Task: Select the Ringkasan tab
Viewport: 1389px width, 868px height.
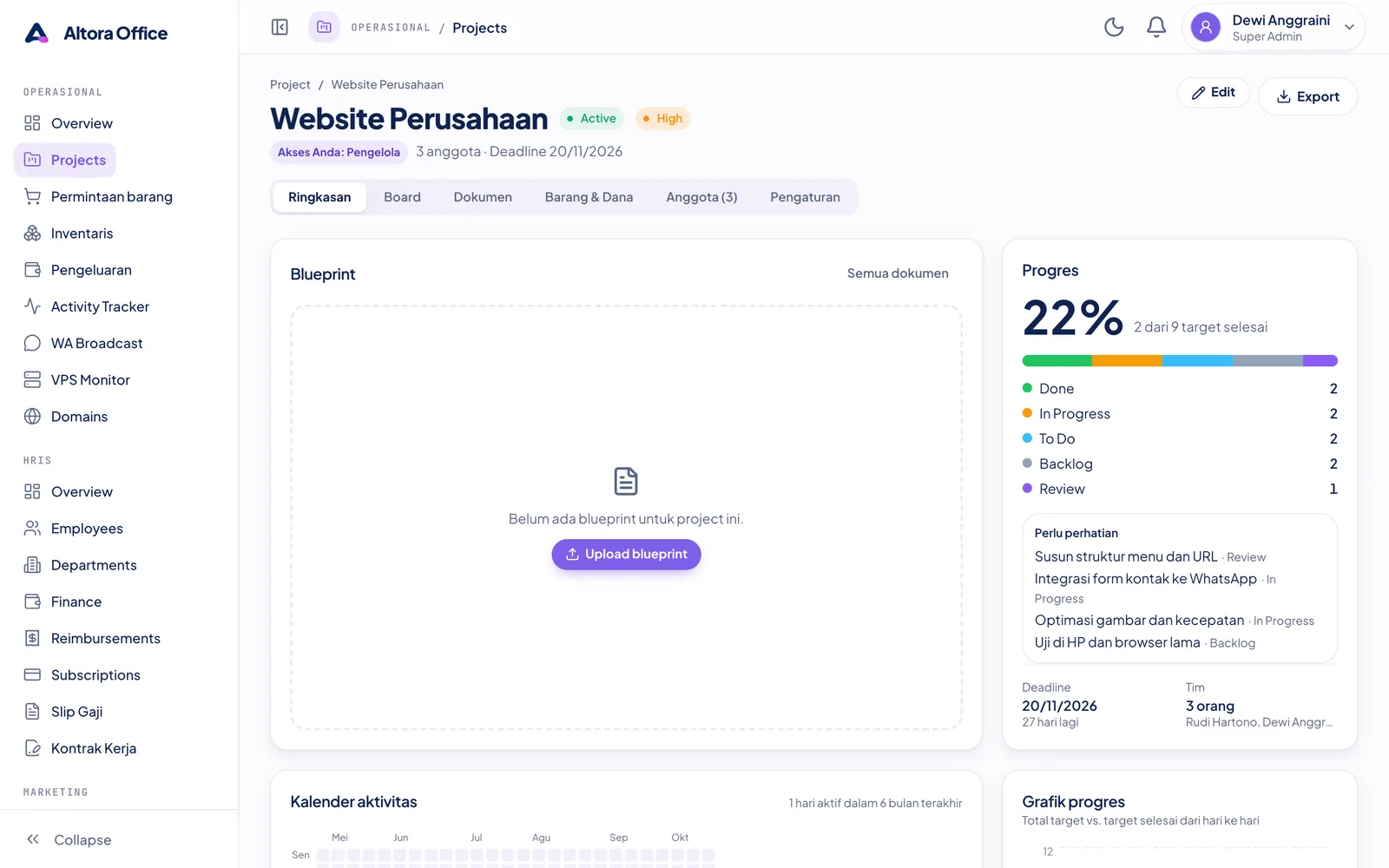Action: 319,197
